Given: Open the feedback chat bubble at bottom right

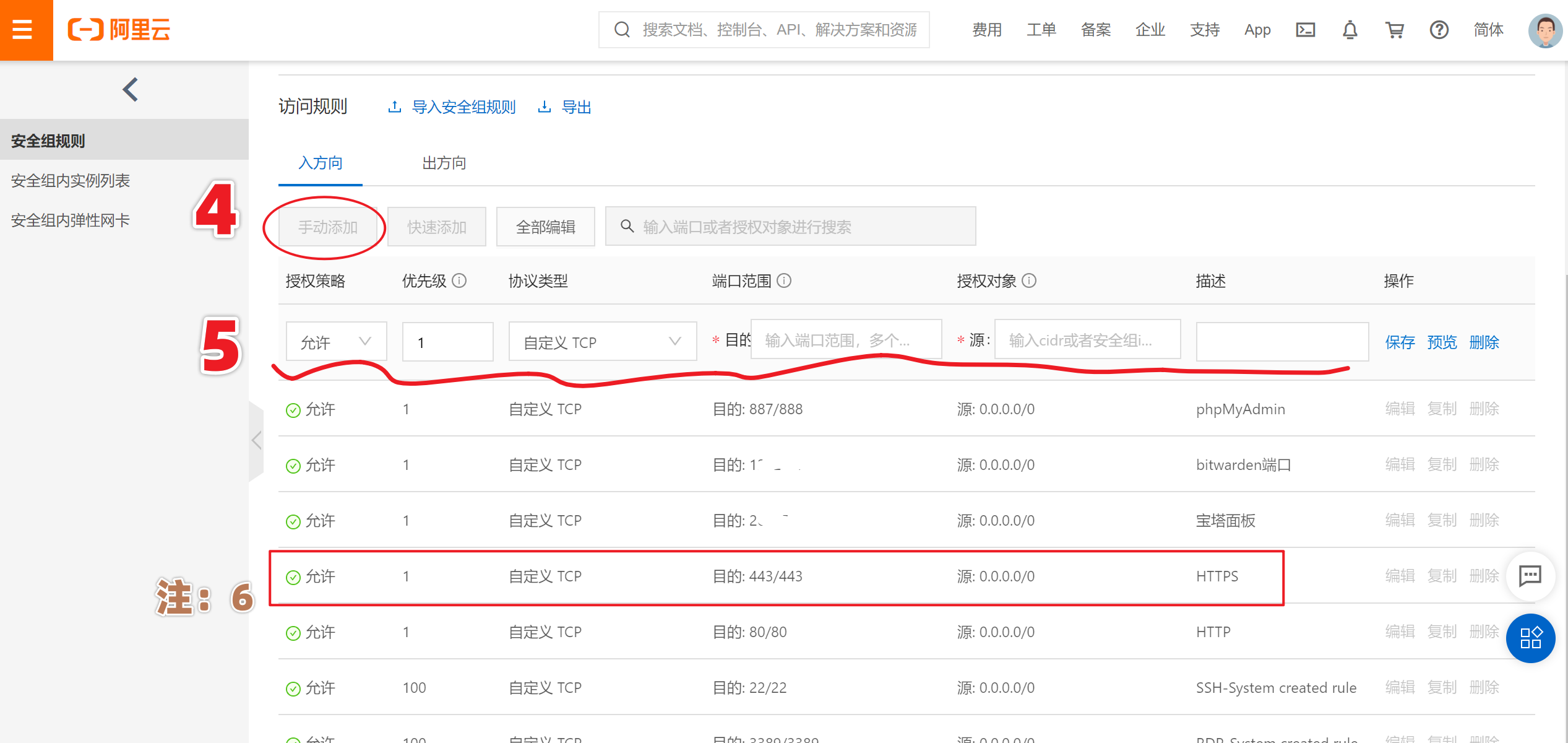Looking at the screenshot, I should click(x=1530, y=576).
